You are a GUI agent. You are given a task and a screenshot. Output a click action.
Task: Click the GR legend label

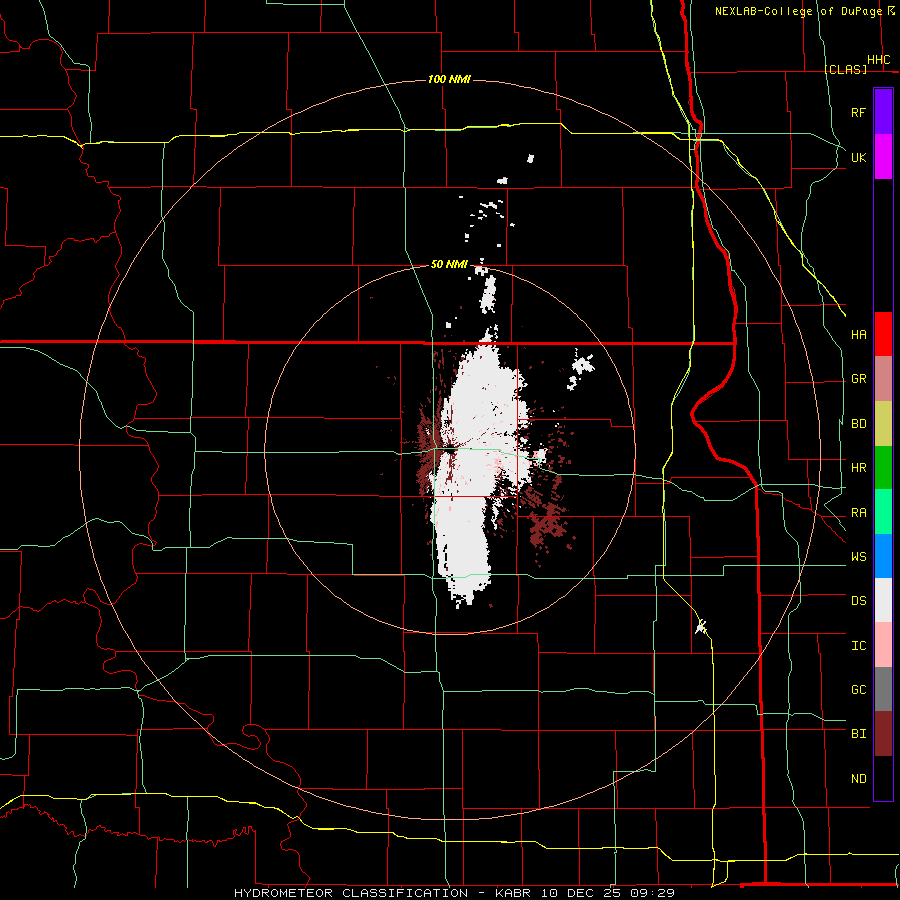click(x=859, y=379)
